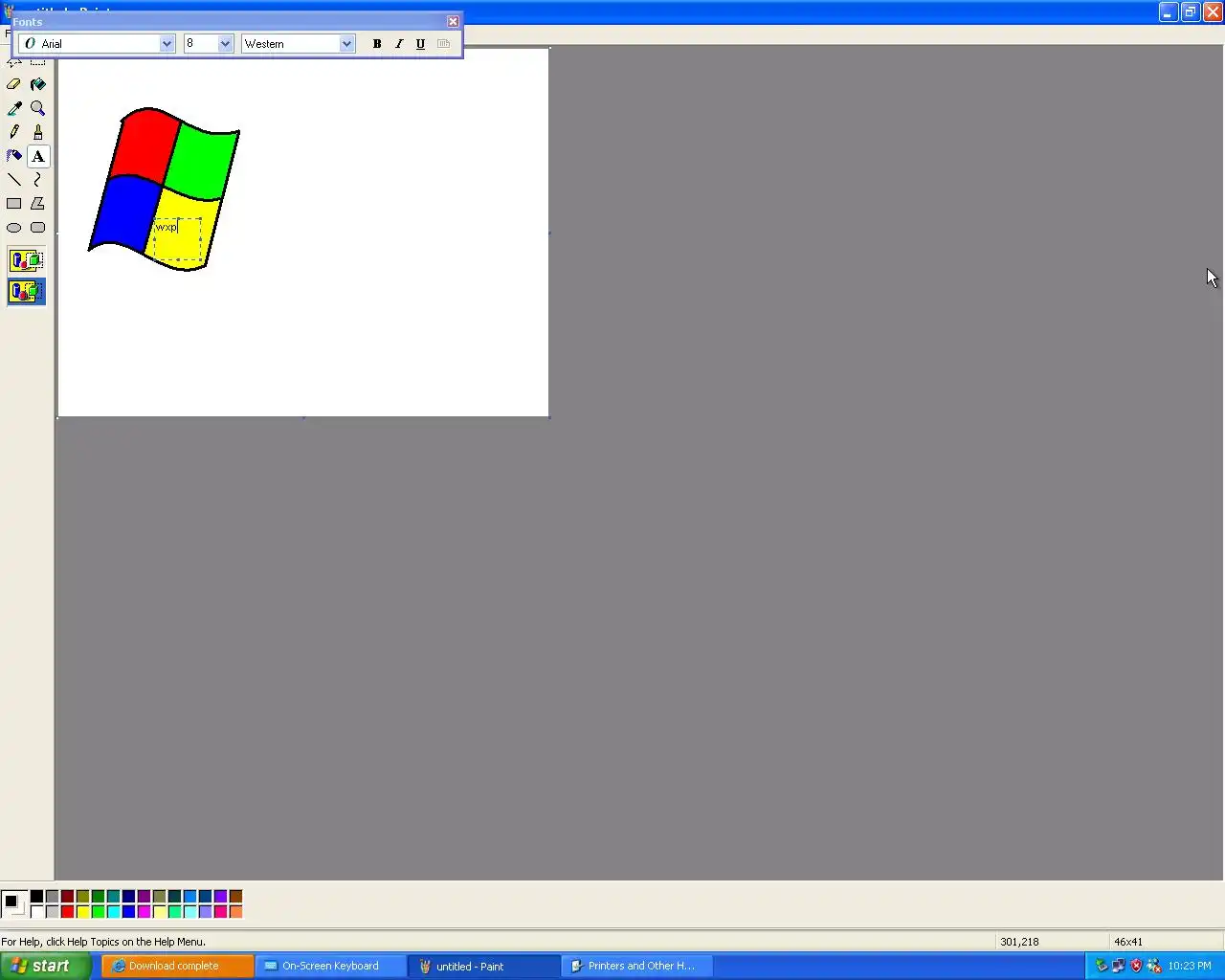
Task: Pick brown from the color palette
Action: [235, 897]
